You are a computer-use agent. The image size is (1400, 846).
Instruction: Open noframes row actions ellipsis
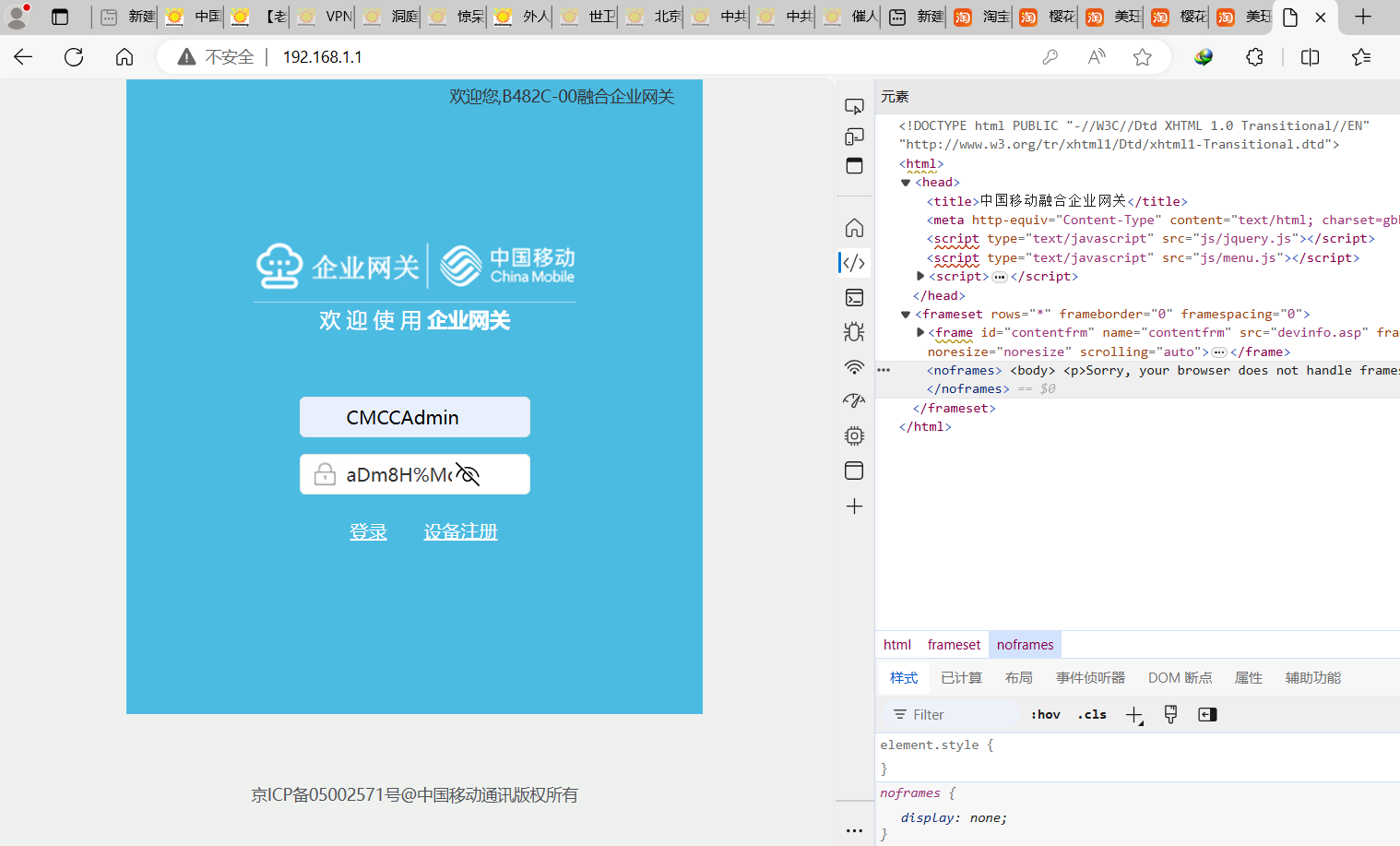(884, 370)
